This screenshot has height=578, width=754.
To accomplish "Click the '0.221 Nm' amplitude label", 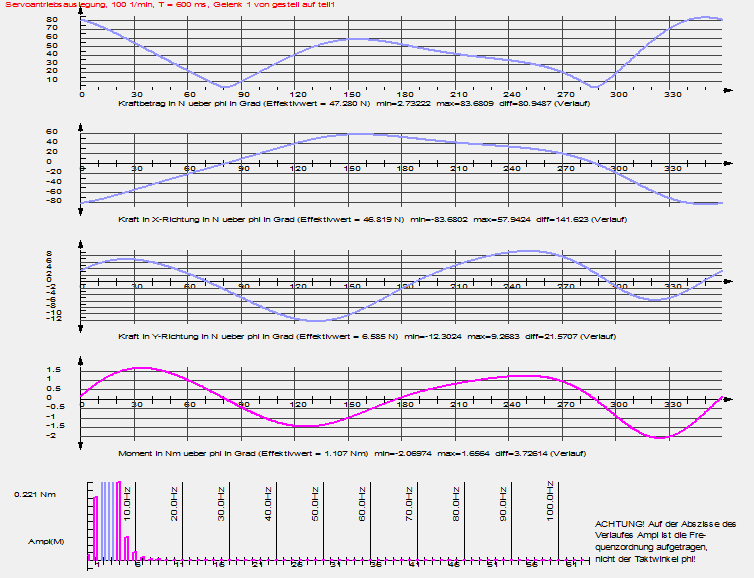I will click(x=33, y=494).
